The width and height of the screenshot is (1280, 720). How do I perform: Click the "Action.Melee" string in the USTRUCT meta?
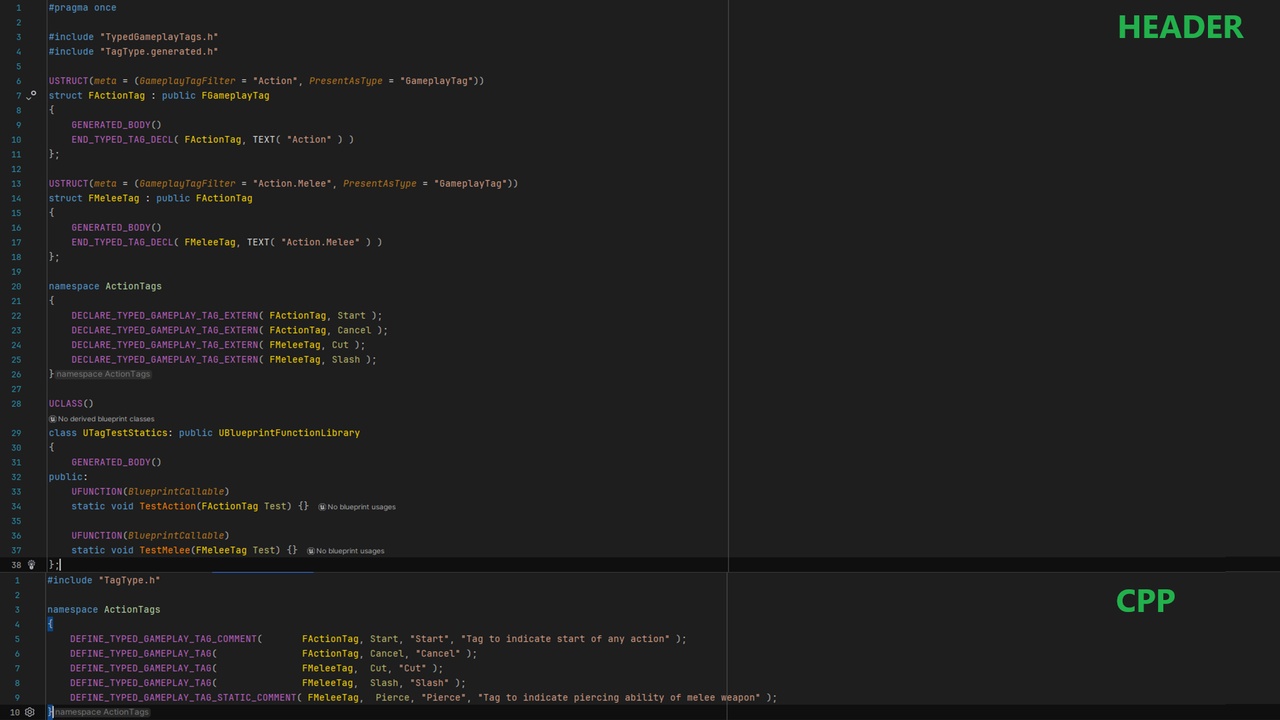292,184
